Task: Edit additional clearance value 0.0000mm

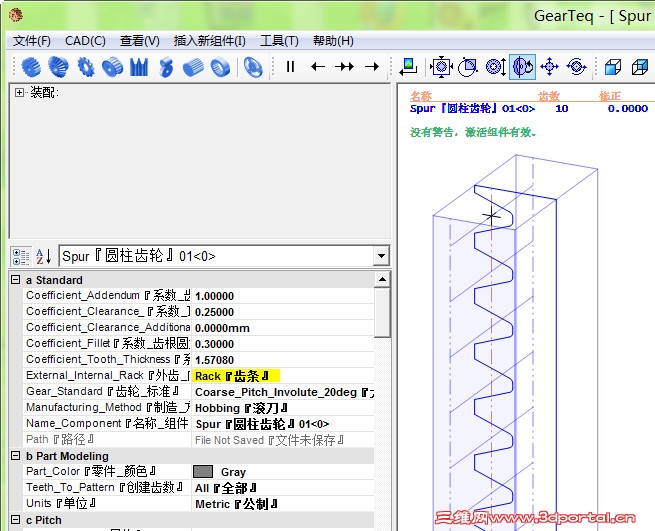Action: [283, 328]
